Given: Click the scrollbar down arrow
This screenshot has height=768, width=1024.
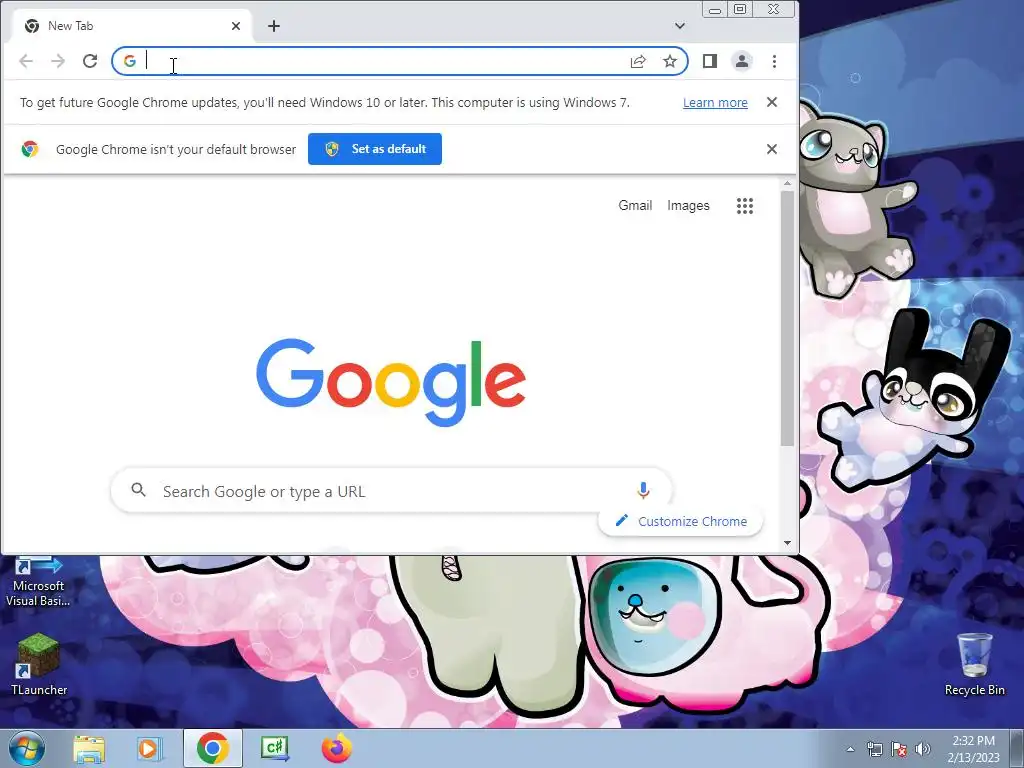Looking at the screenshot, I should pos(787,543).
